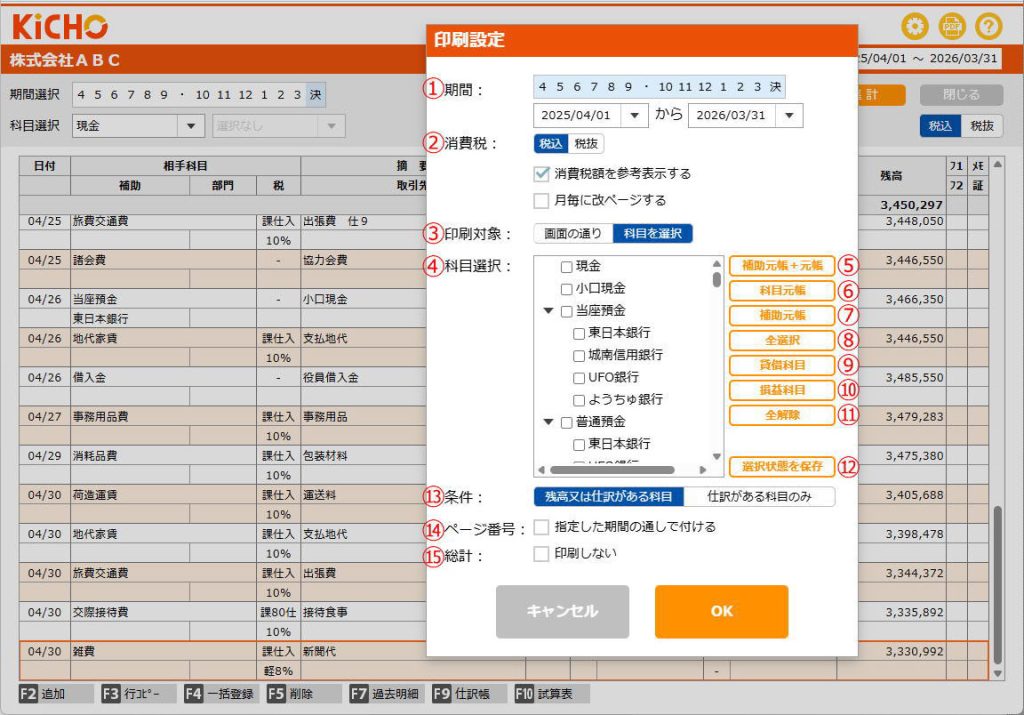1024x715 pixels.
Task: Switch main window to 税込
Action: [x=940, y=126]
